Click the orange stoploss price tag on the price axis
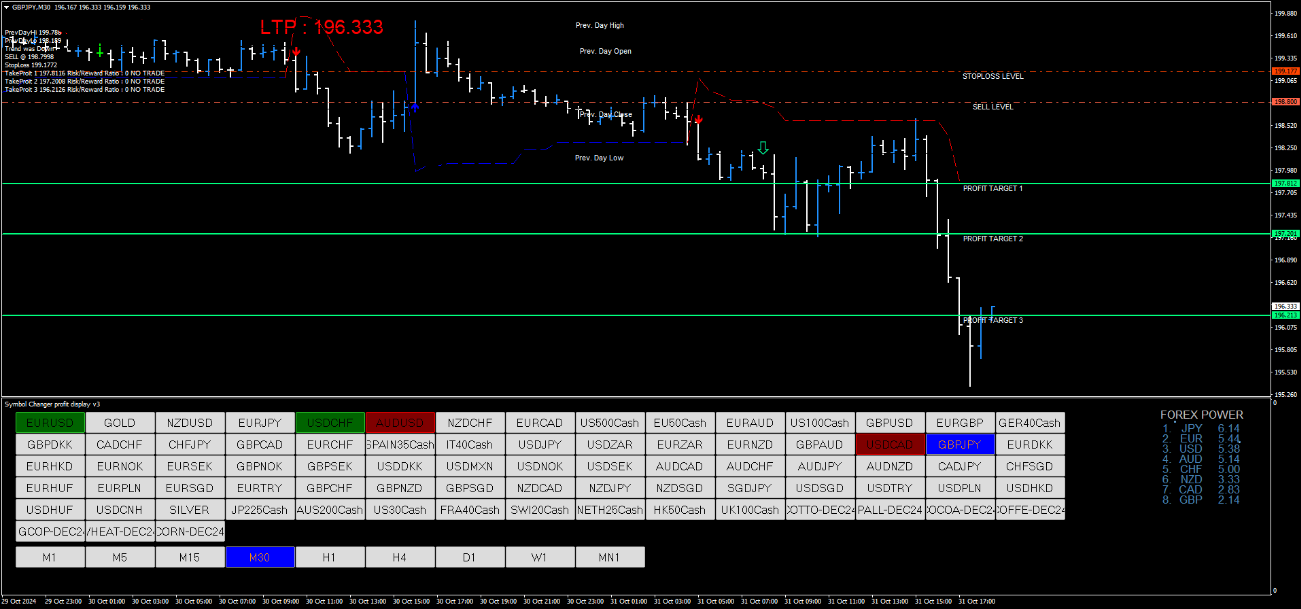Viewport: 1301px width, 609px height. [1284, 71]
